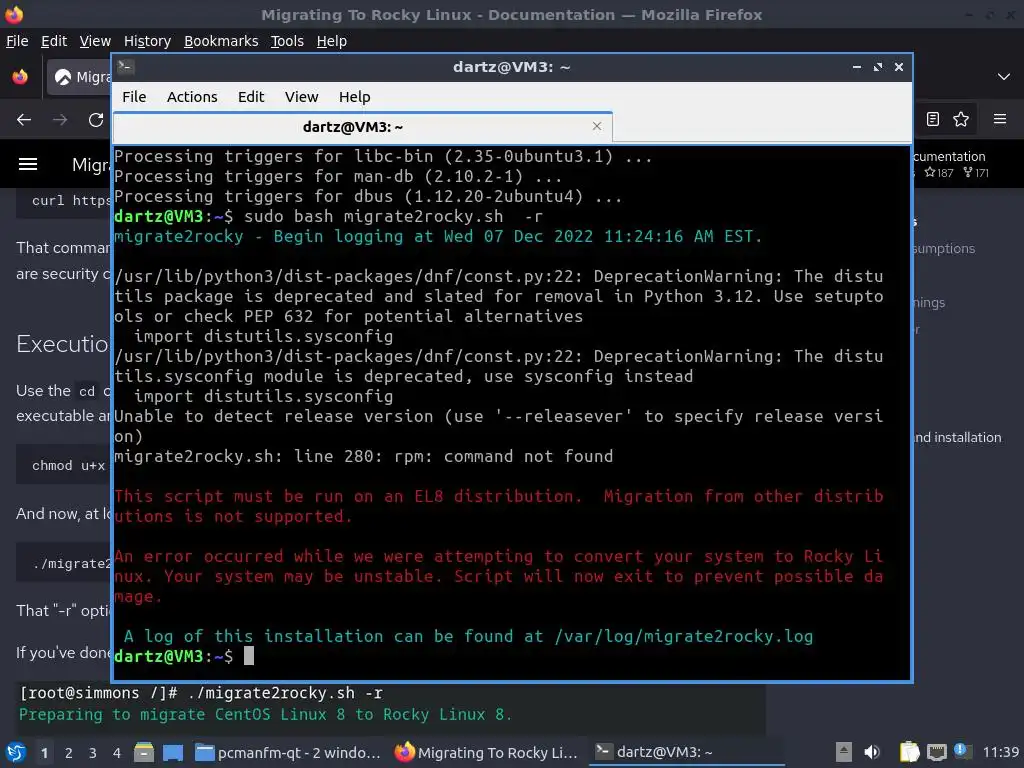Open Firefox History menu
This screenshot has width=1024, height=768.
click(x=147, y=41)
